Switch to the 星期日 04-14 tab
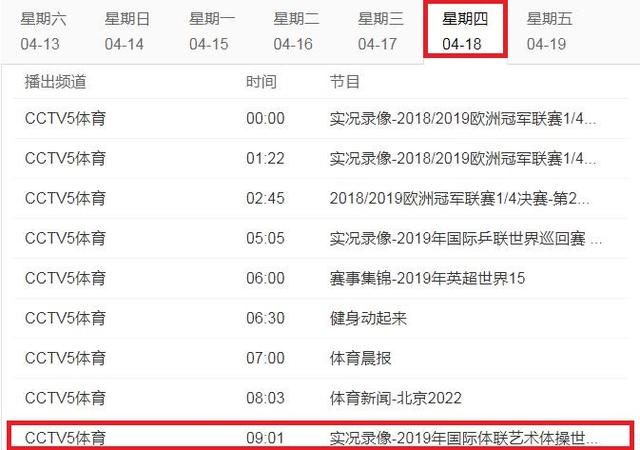The width and height of the screenshot is (640, 450). [x=127, y=31]
